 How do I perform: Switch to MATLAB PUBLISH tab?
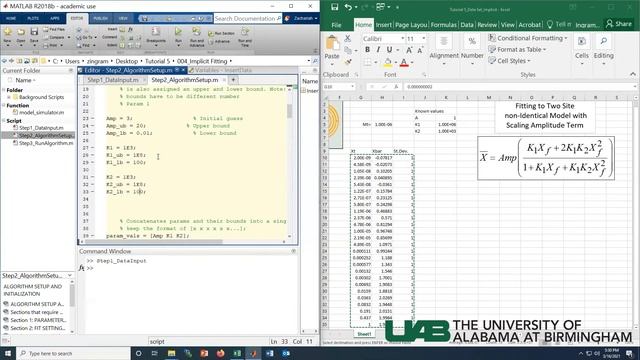click(x=100, y=18)
